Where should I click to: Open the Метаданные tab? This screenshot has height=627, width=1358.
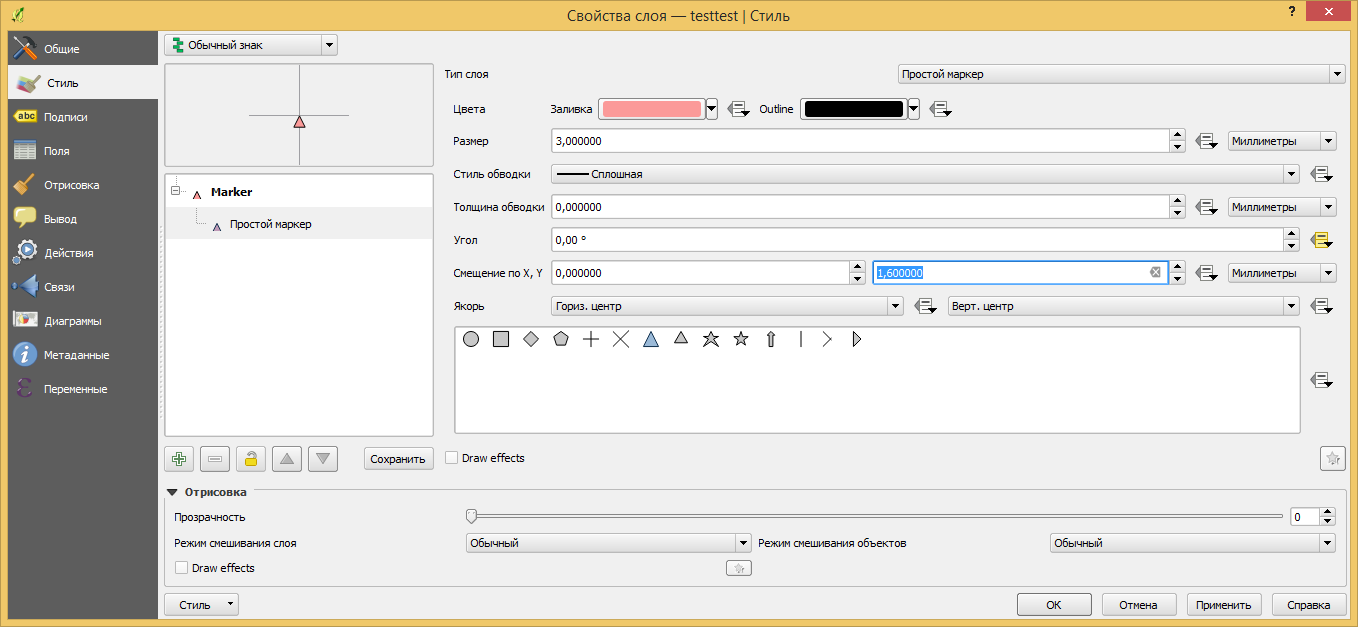tap(76, 355)
